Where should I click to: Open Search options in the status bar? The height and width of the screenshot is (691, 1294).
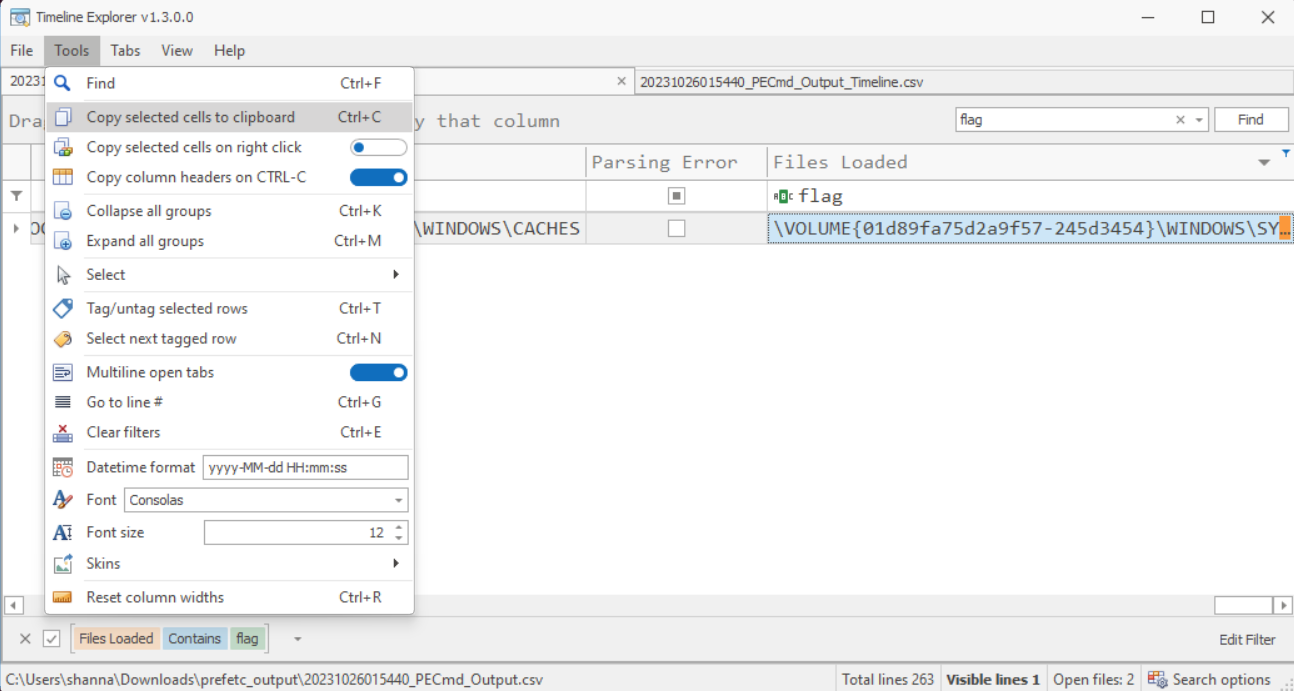point(1210,678)
